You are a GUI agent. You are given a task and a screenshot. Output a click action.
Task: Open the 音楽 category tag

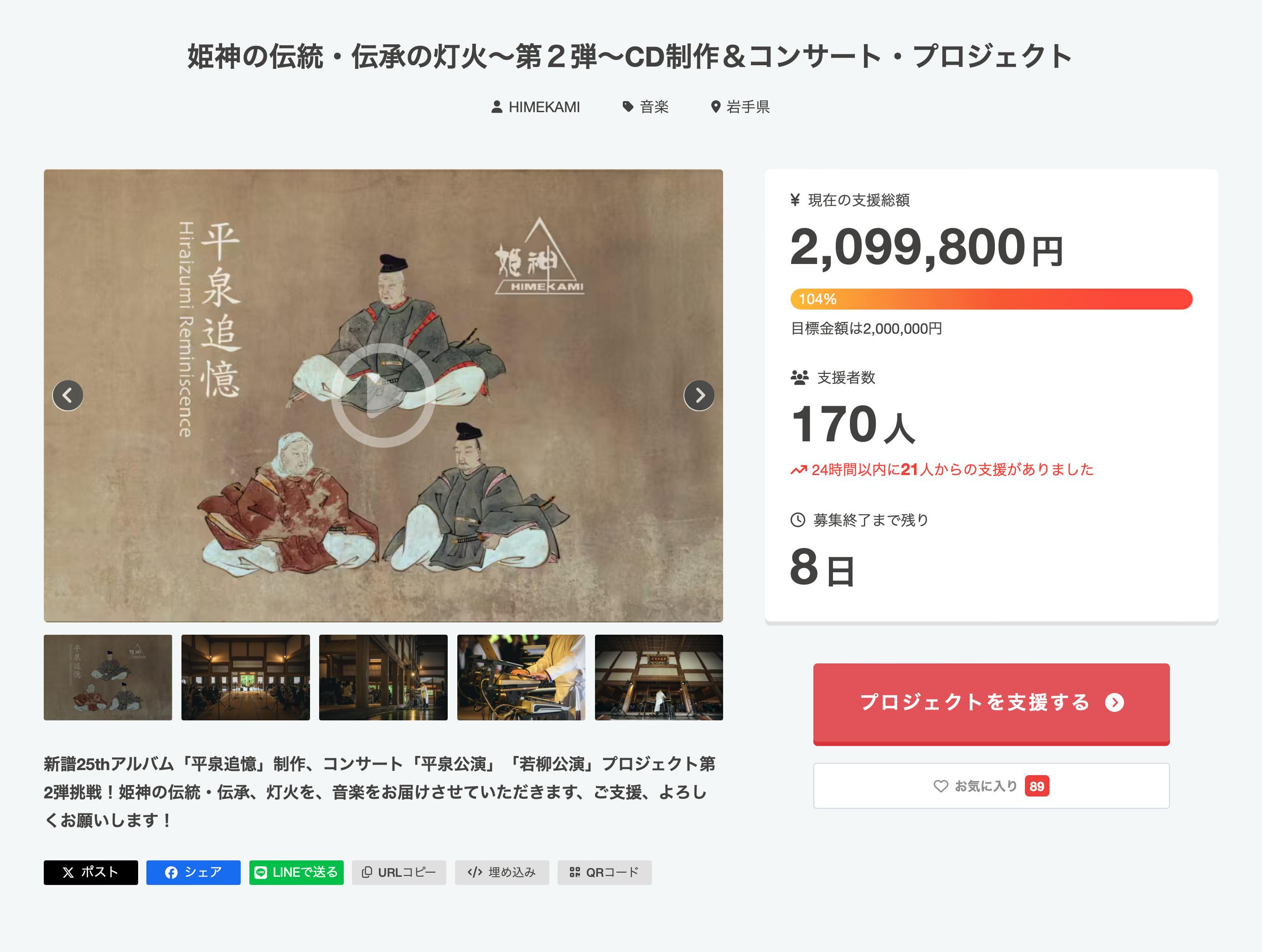pos(646,107)
